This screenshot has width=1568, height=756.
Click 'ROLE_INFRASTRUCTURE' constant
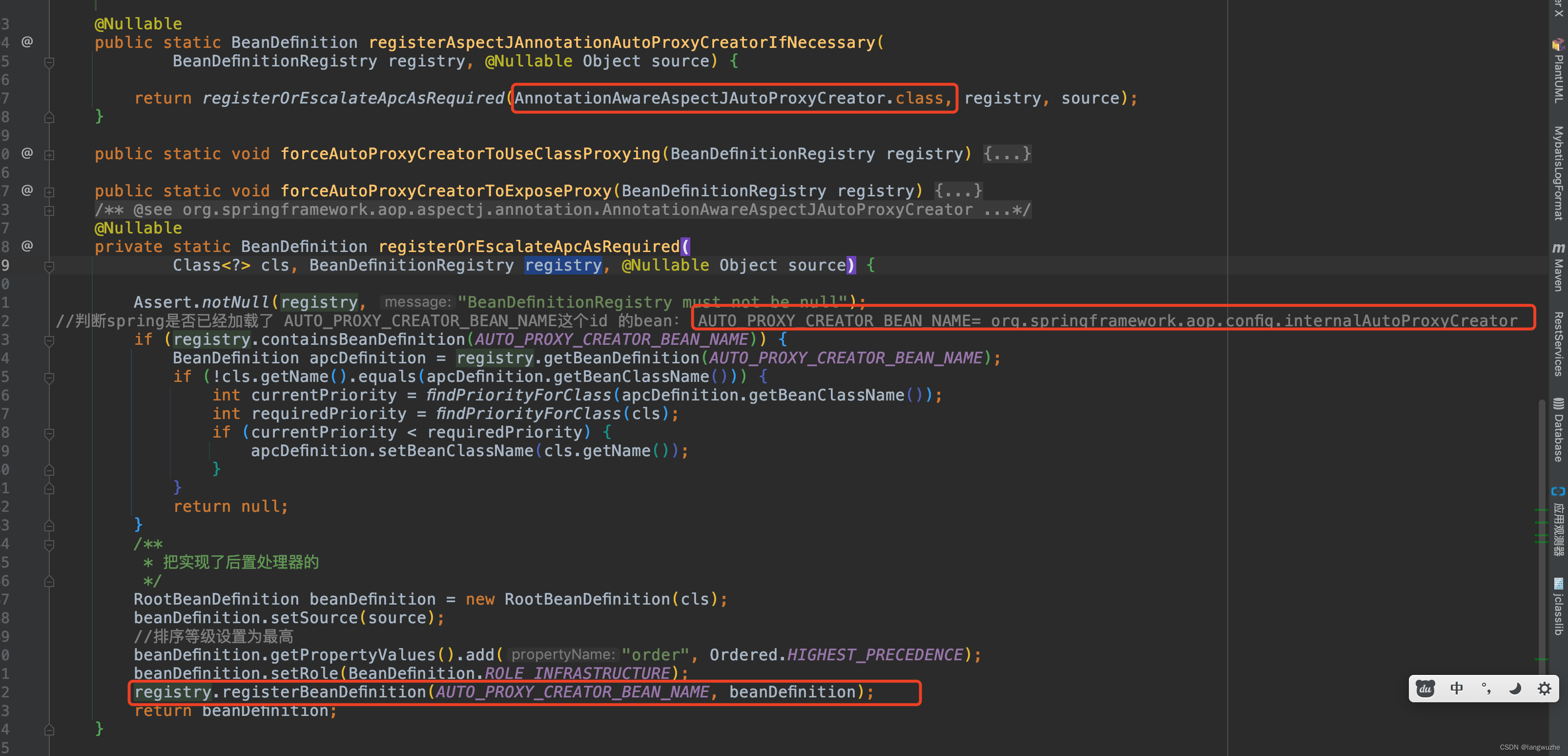click(x=577, y=673)
